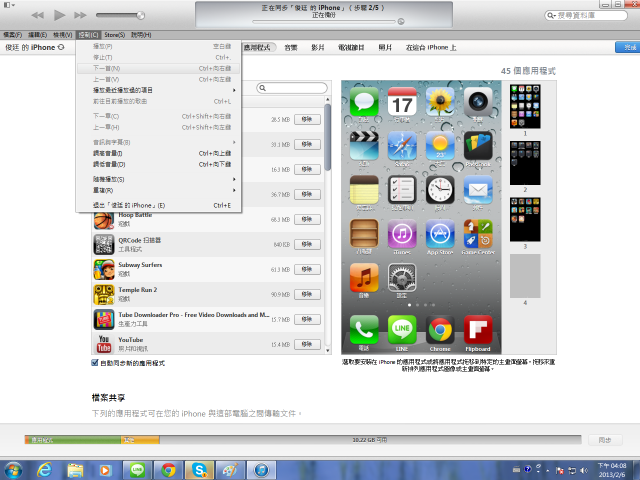The height and width of the screenshot is (480, 640).
Task: Click the remove button for Temple Run 2
Action: (x=307, y=294)
